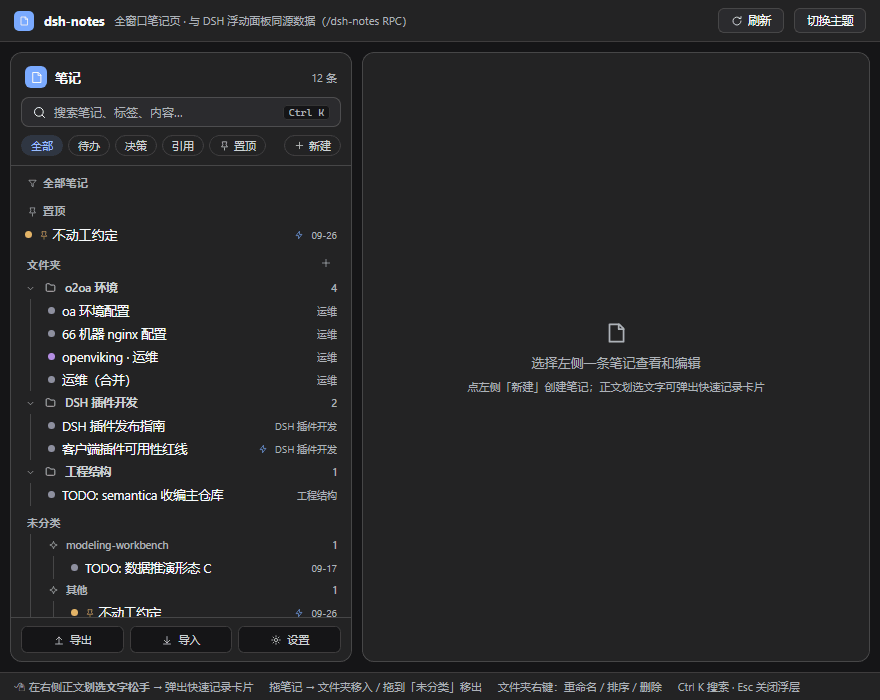Select the 决策 filter tab

136,146
